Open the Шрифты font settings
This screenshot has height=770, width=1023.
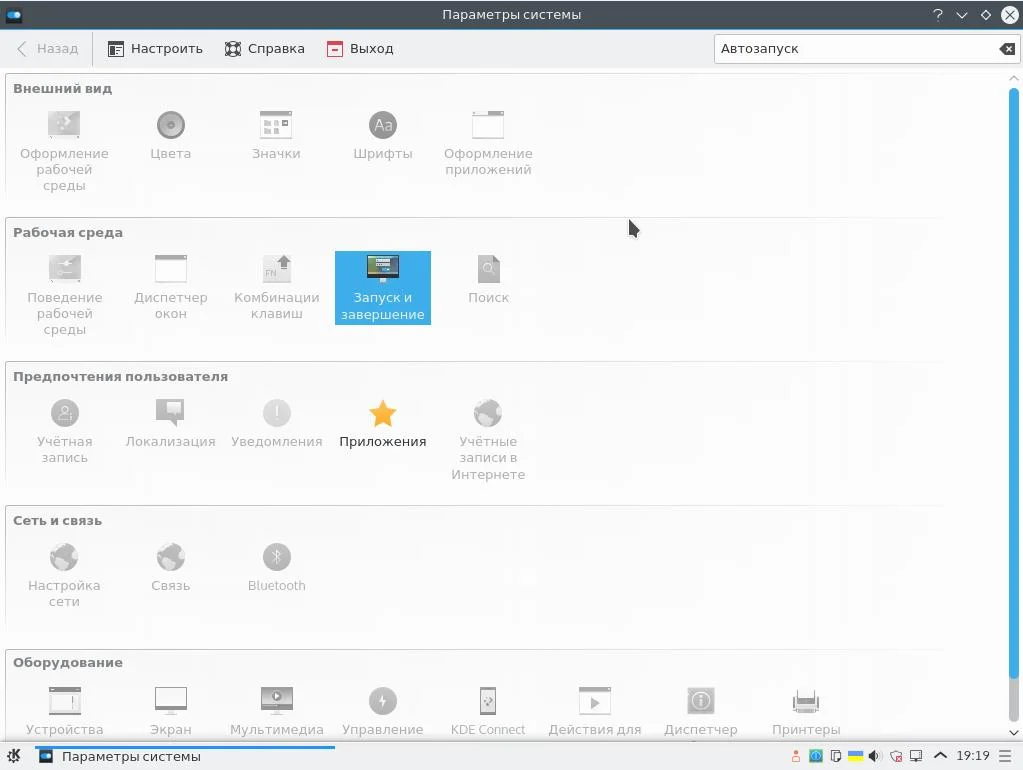[382, 136]
